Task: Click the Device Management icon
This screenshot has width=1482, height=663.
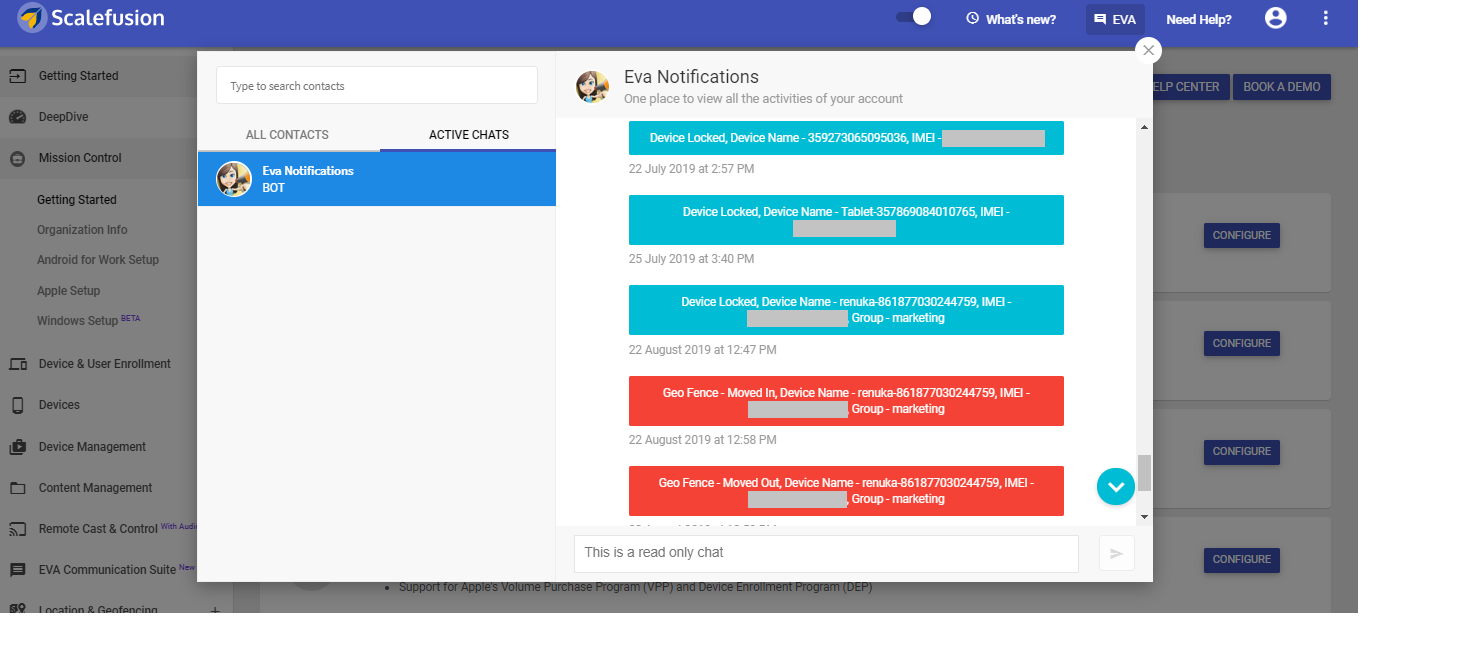Action: click(18, 447)
